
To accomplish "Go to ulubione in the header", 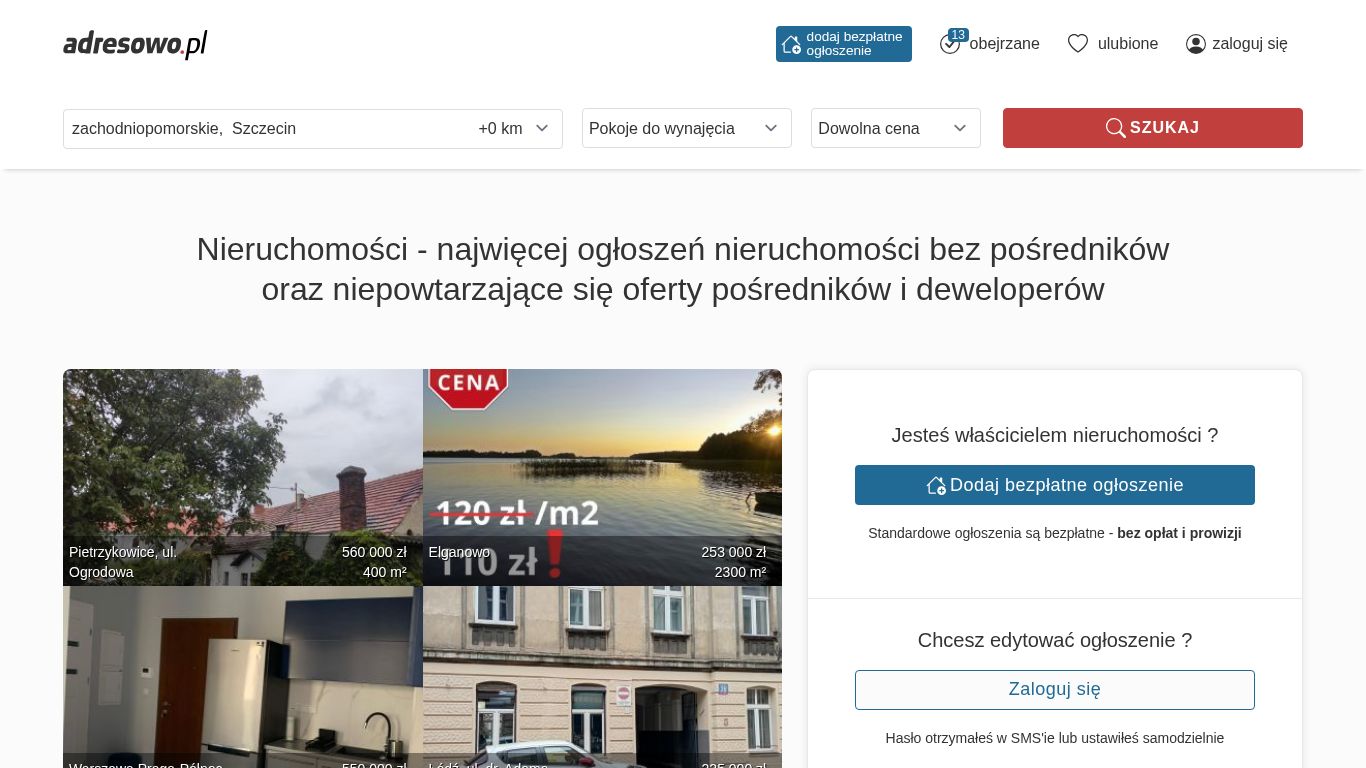I will pos(1127,43).
